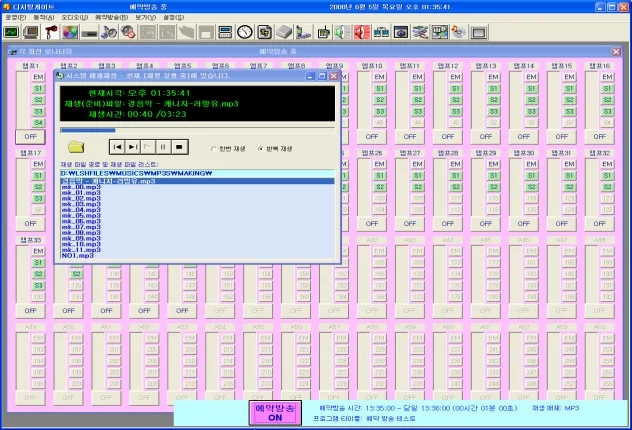The image size is (632, 430).
Task: Open the 동작(A) menu
Action: point(44,17)
